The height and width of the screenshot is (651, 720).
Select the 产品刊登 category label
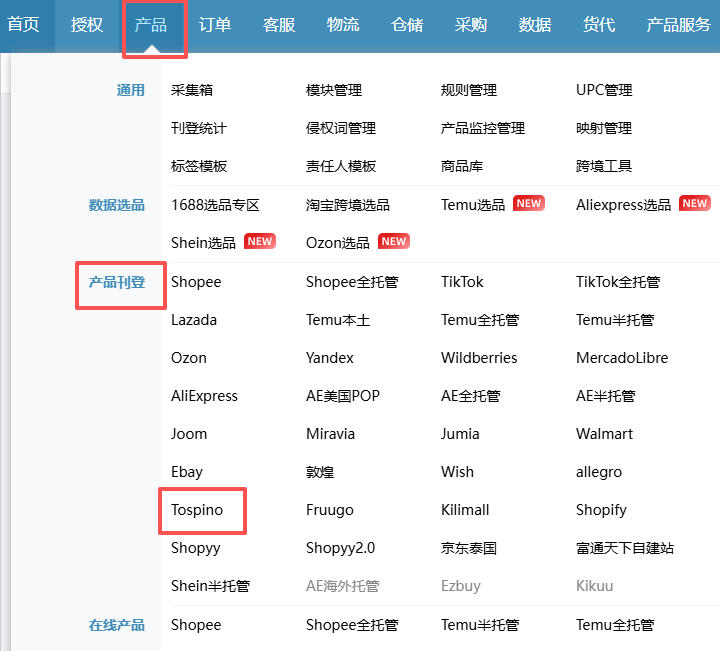click(117, 282)
